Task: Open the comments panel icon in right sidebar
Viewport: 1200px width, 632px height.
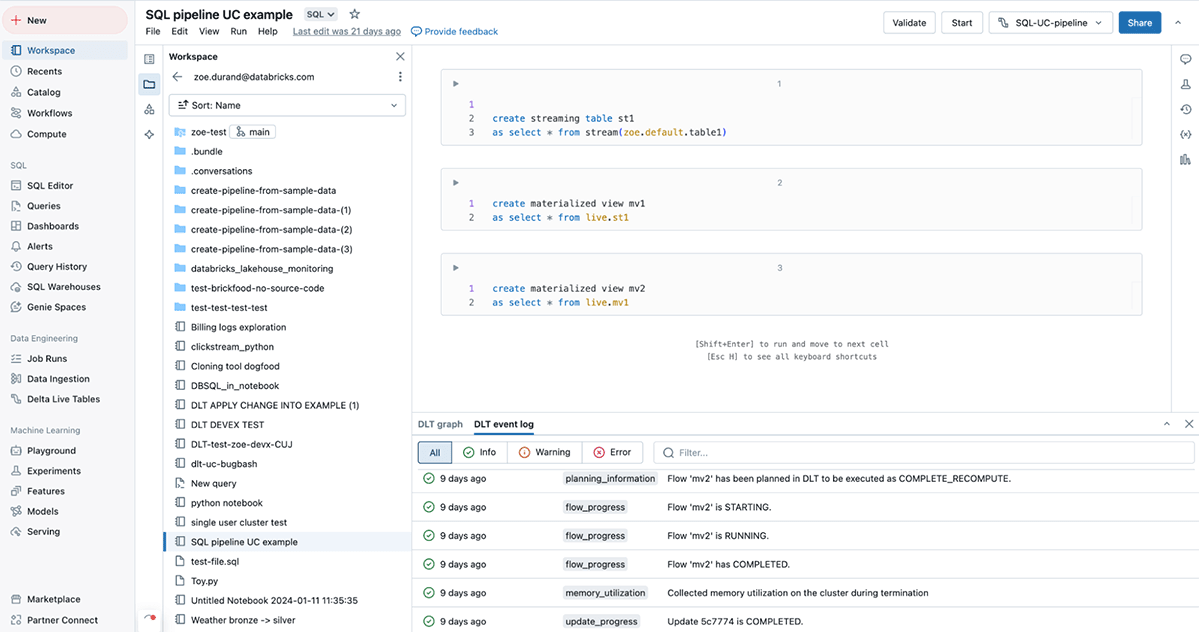Action: click(x=1185, y=60)
